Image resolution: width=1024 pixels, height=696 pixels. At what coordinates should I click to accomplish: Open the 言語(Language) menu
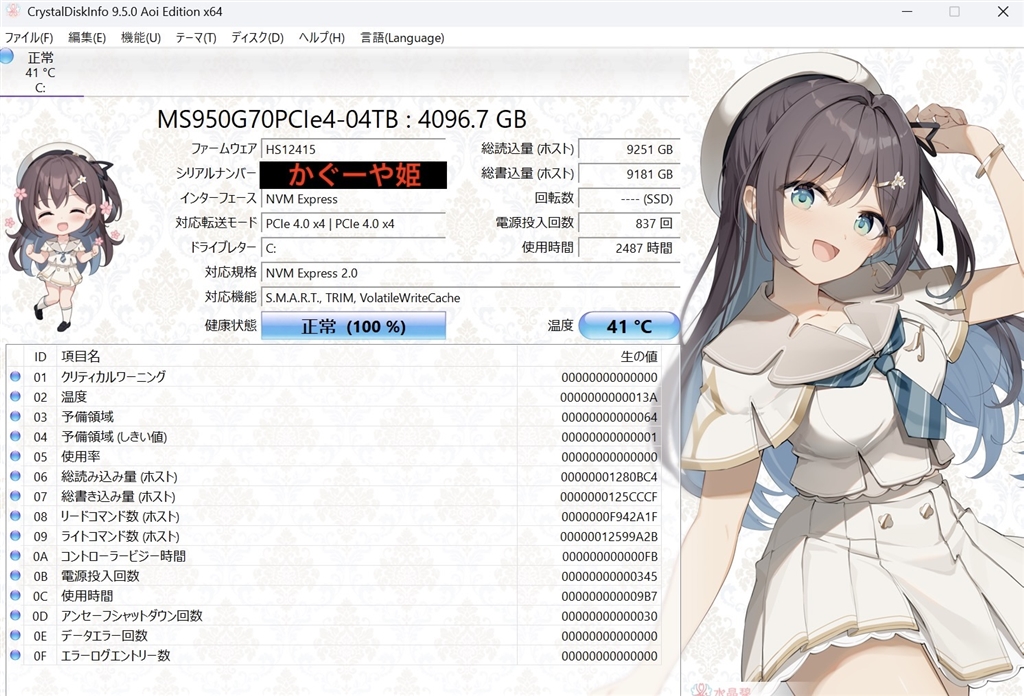[402, 38]
